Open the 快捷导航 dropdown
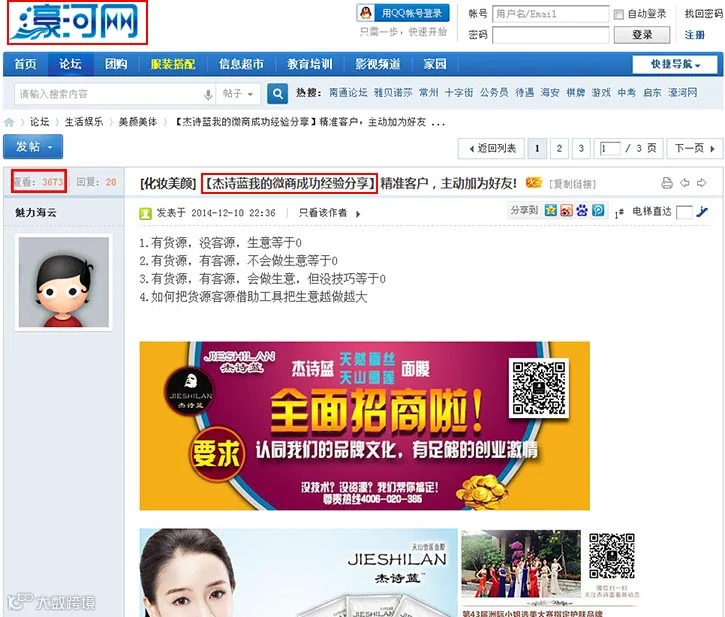The image size is (725, 617). coord(675,64)
